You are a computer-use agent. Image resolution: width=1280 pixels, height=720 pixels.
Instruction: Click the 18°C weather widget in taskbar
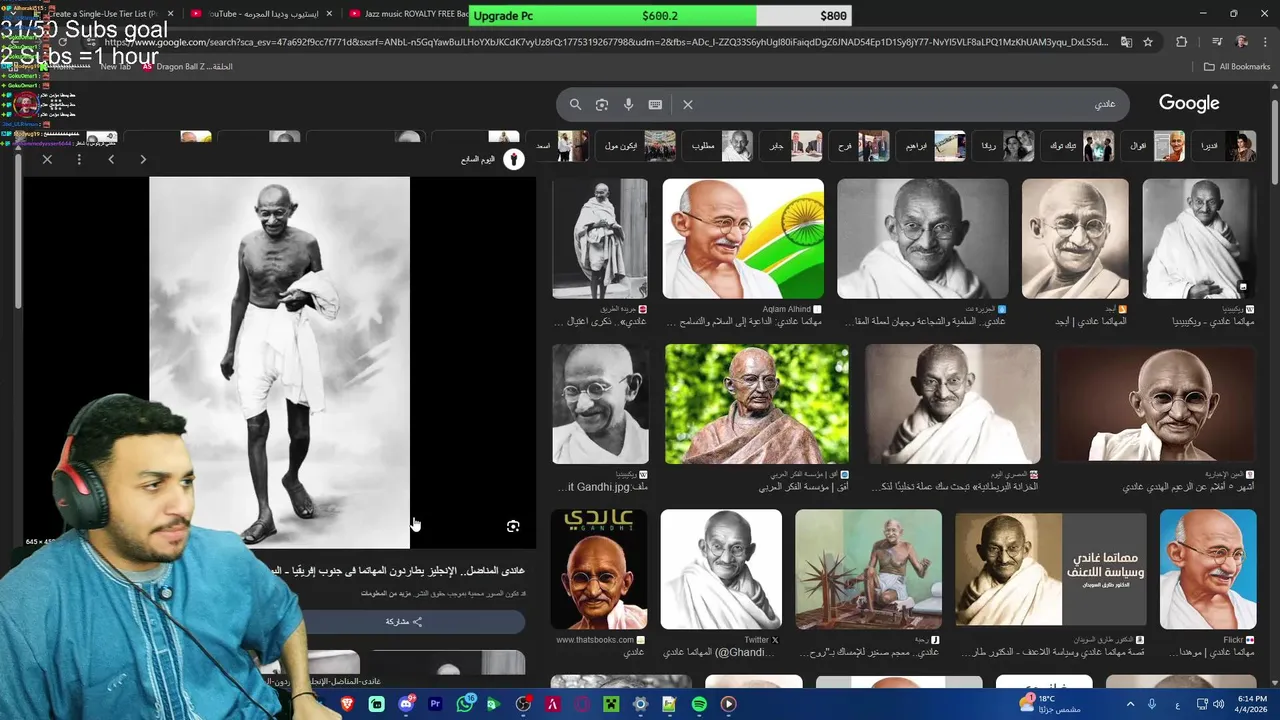[x=1049, y=704]
